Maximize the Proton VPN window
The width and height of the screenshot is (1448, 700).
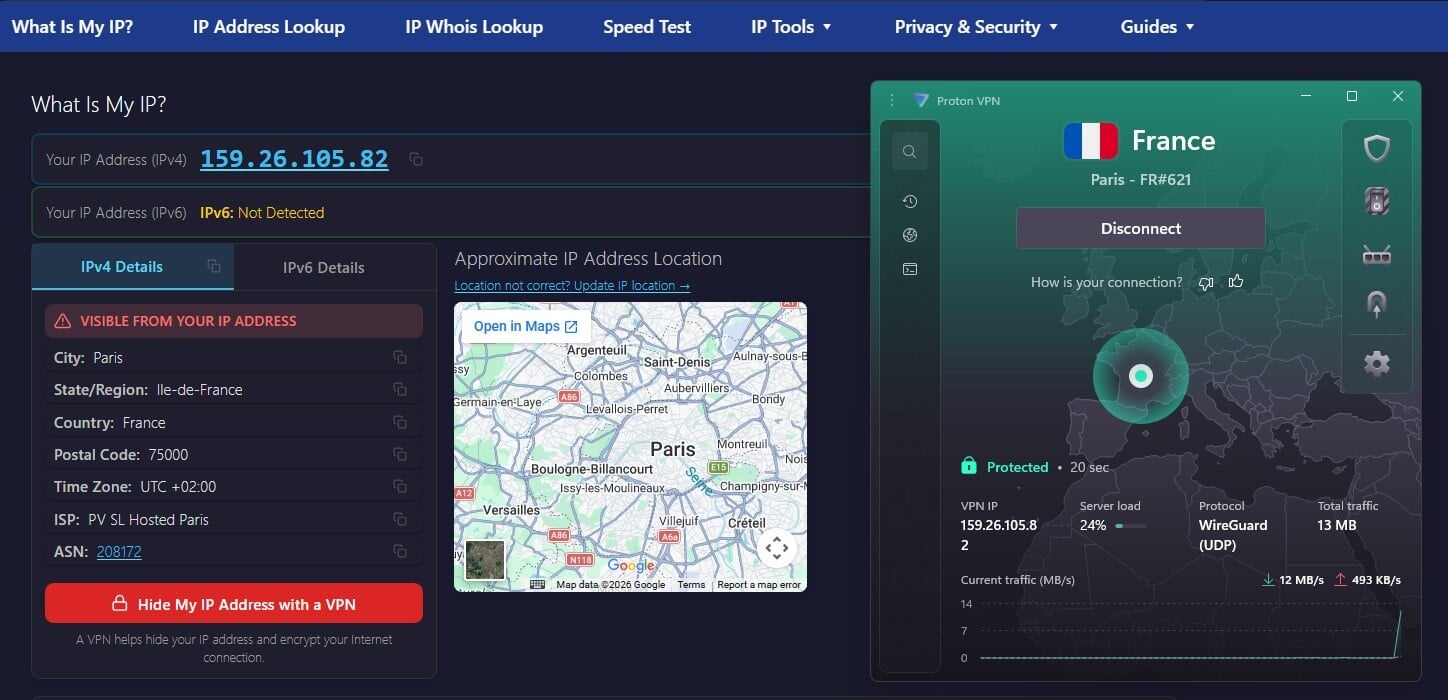pos(1352,96)
